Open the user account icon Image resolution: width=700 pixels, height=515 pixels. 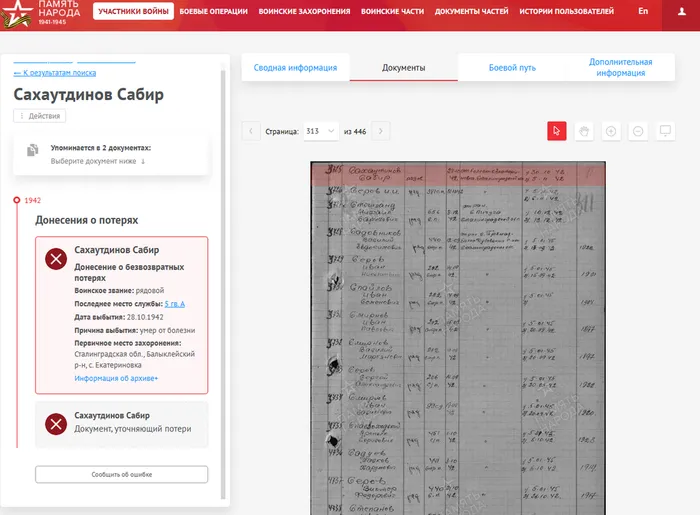click(682, 11)
